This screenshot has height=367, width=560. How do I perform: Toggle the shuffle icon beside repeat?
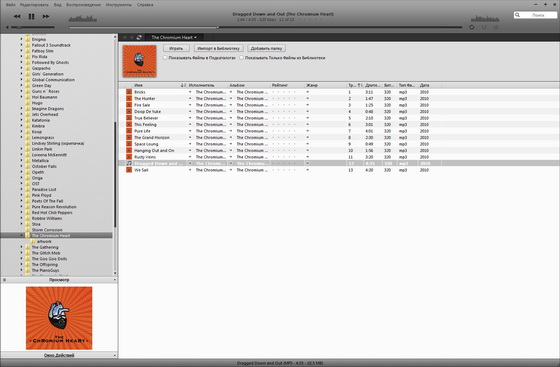tap(484, 27)
